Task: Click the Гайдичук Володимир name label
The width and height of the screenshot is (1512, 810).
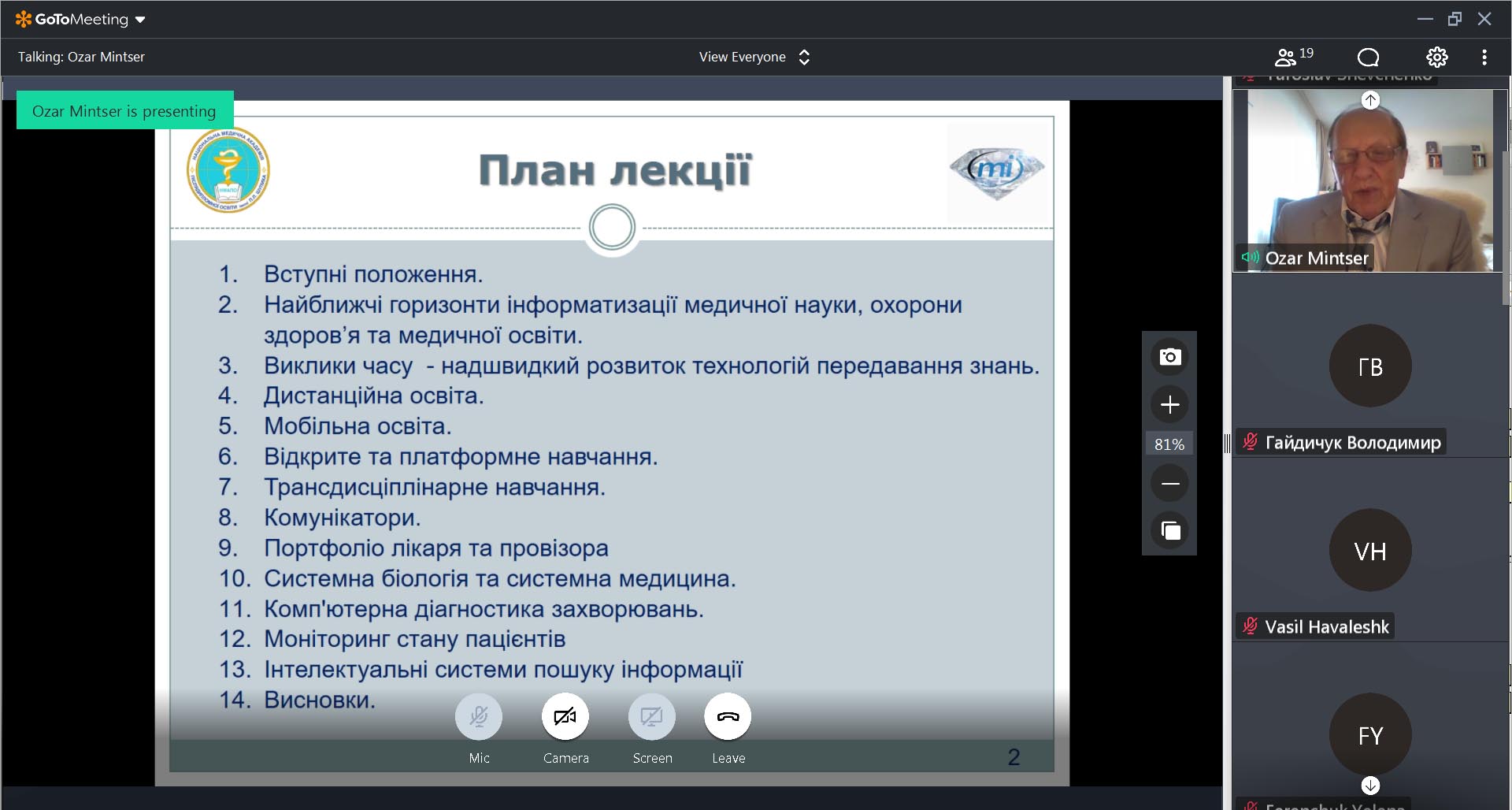Action: tap(1353, 442)
